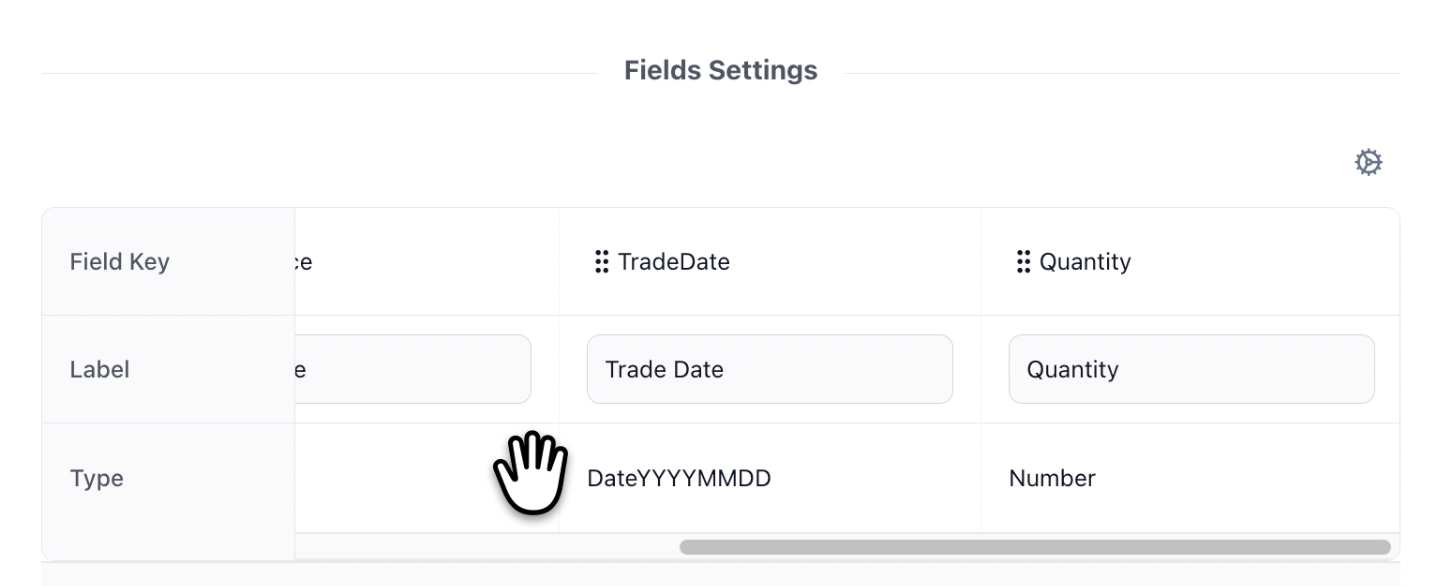1448x586 pixels.
Task: Click the Label row header
Action: 100,369
